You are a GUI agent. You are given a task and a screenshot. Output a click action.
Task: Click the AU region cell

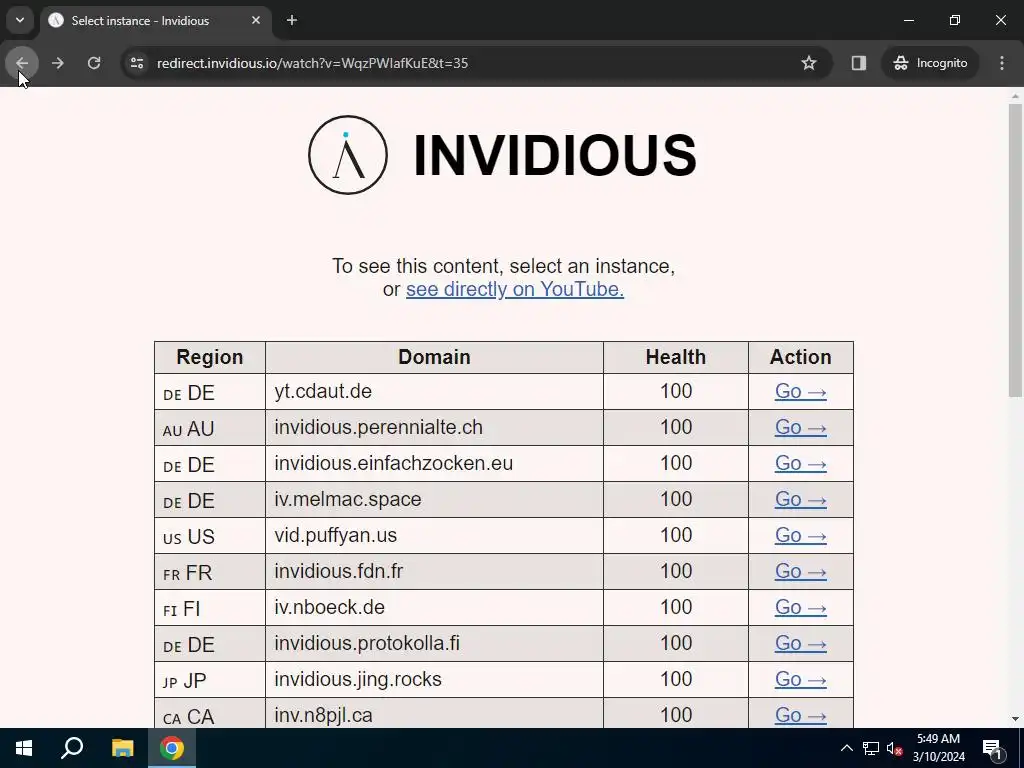pyautogui.click(x=210, y=428)
